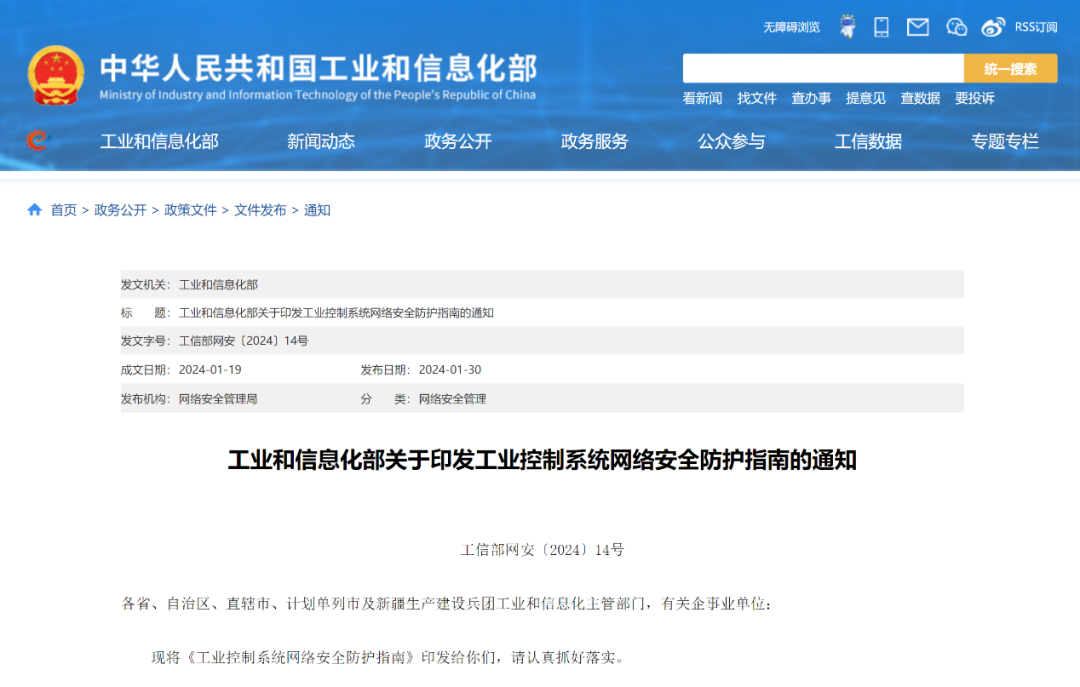Click category value 网络安全管理
The height and width of the screenshot is (687, 1080).
452,398
